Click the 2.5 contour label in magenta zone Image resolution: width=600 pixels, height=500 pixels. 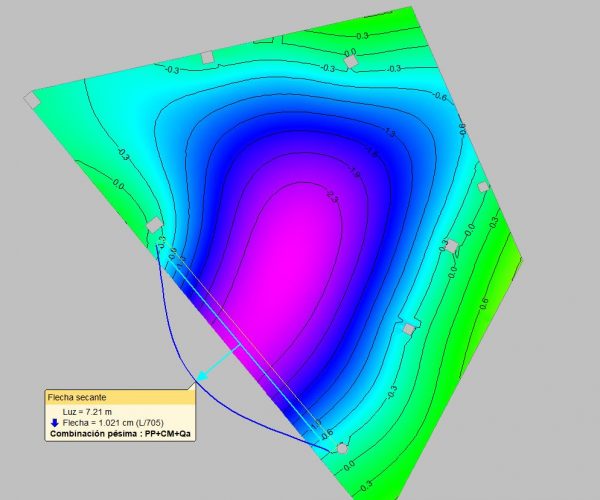[332, 198]
